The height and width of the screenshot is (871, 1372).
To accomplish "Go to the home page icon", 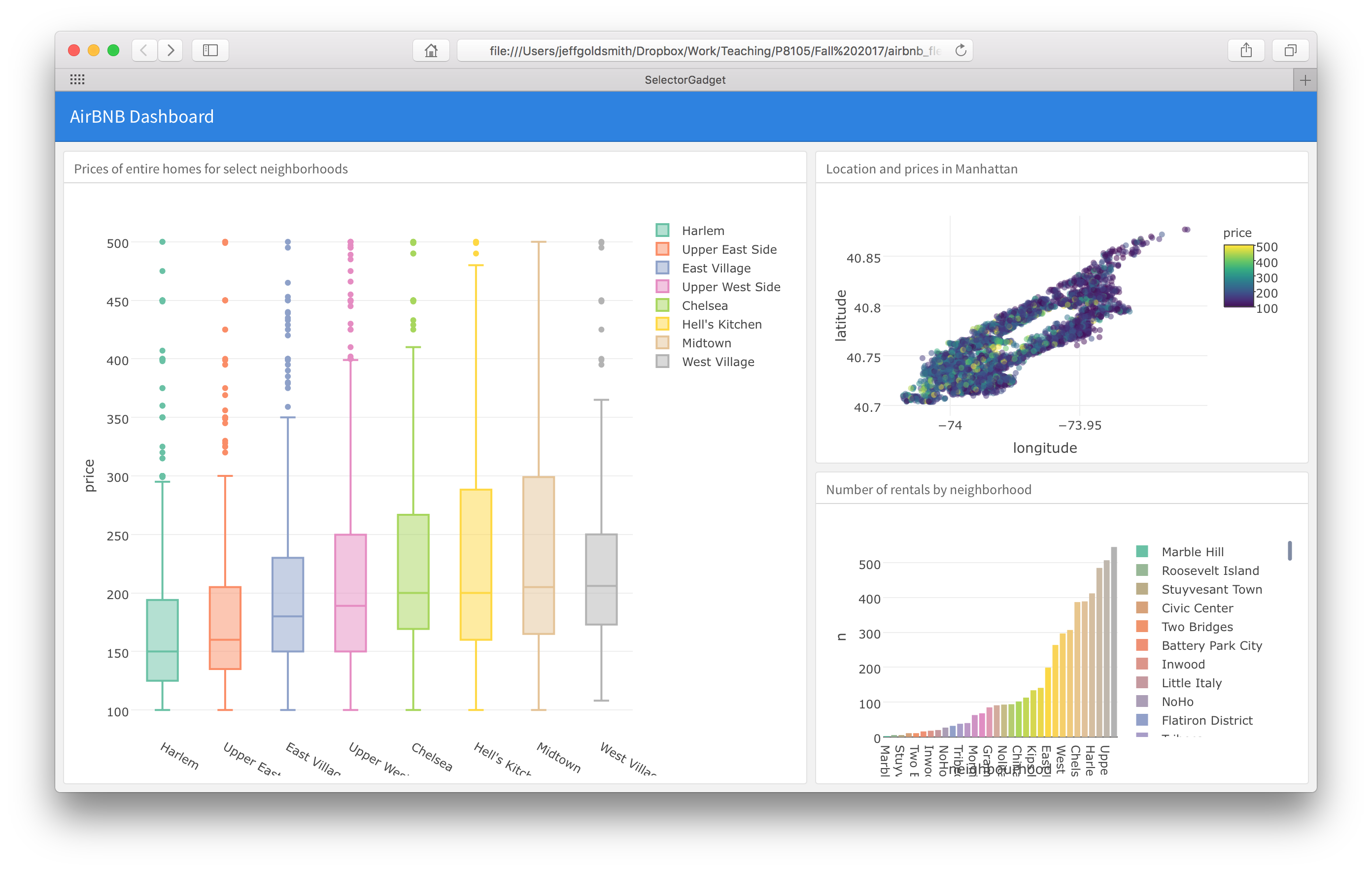I will (431, 50).
